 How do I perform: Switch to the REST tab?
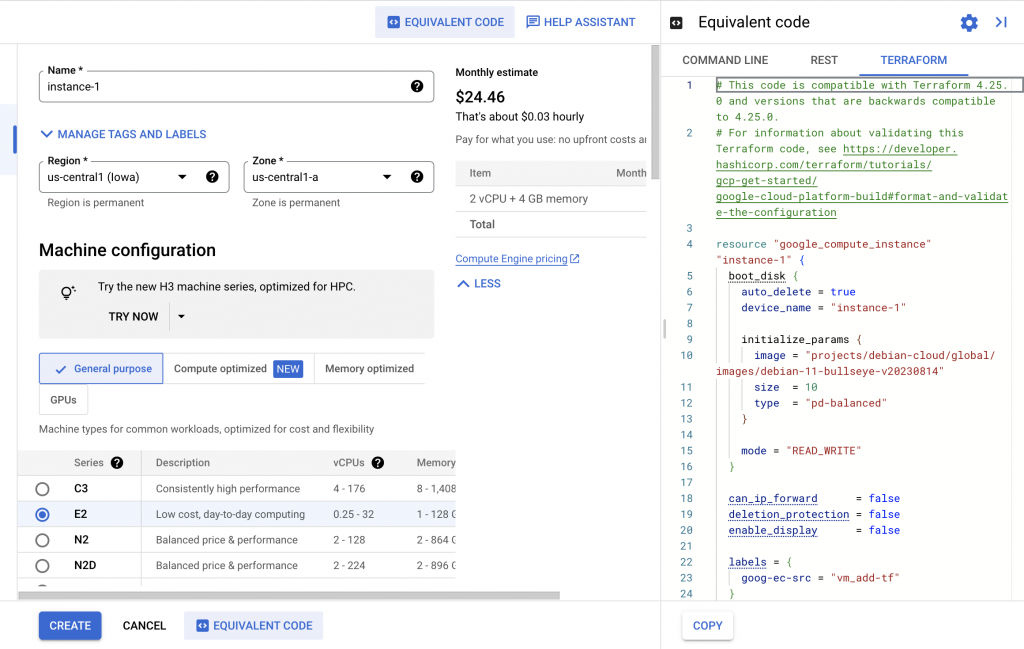824,60
